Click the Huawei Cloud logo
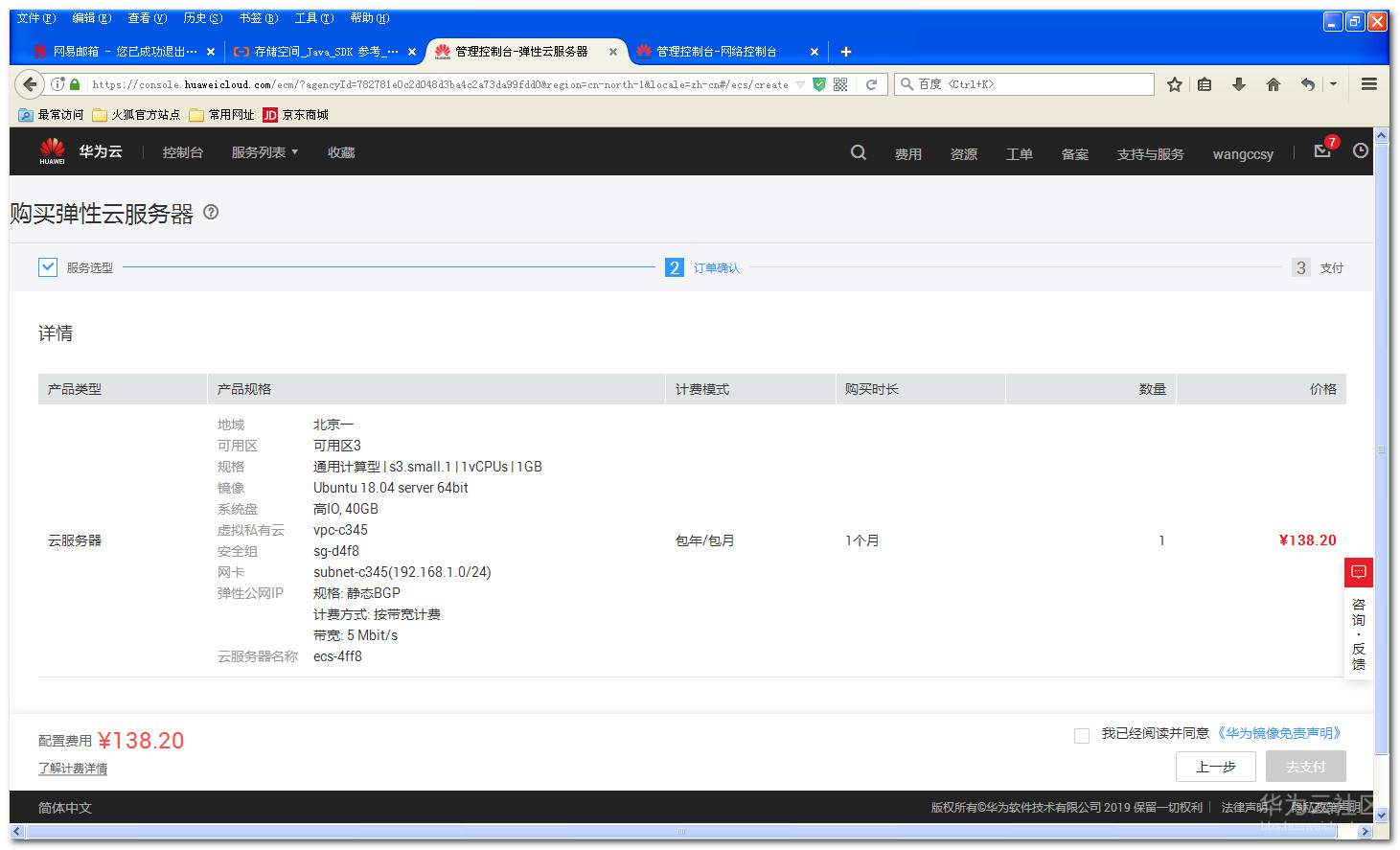The image size is (1400, 850). pos(80,151)
